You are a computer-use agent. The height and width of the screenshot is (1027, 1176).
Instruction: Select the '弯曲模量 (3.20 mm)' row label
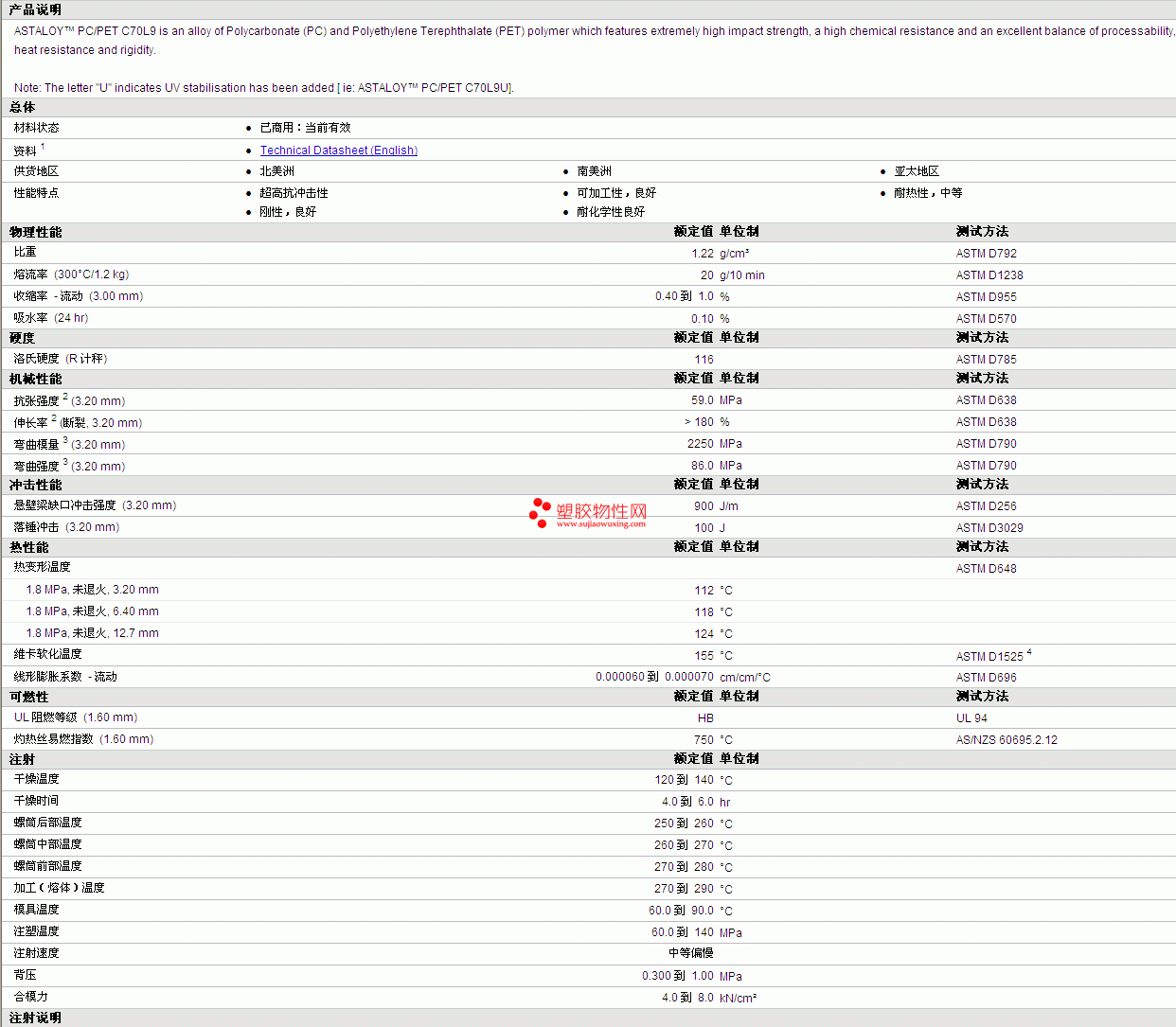(x=69, y=444)
